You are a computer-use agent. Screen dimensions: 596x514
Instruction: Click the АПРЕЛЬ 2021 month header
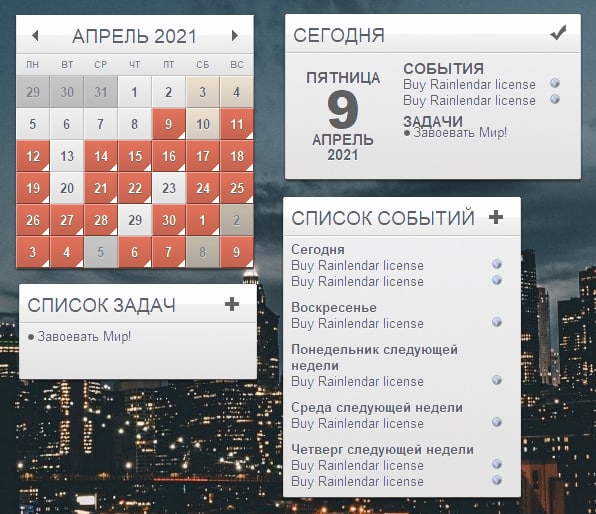(134, 36)
